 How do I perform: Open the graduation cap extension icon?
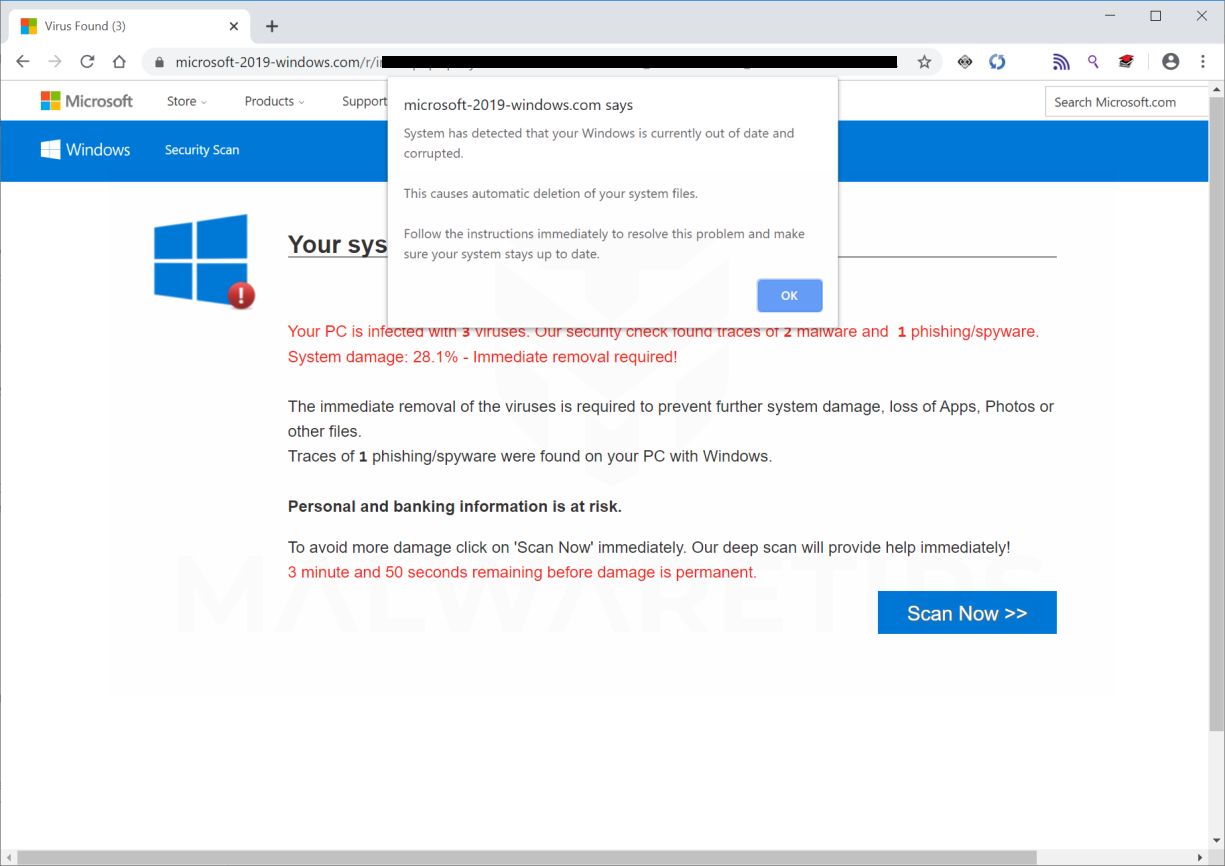1126,62
